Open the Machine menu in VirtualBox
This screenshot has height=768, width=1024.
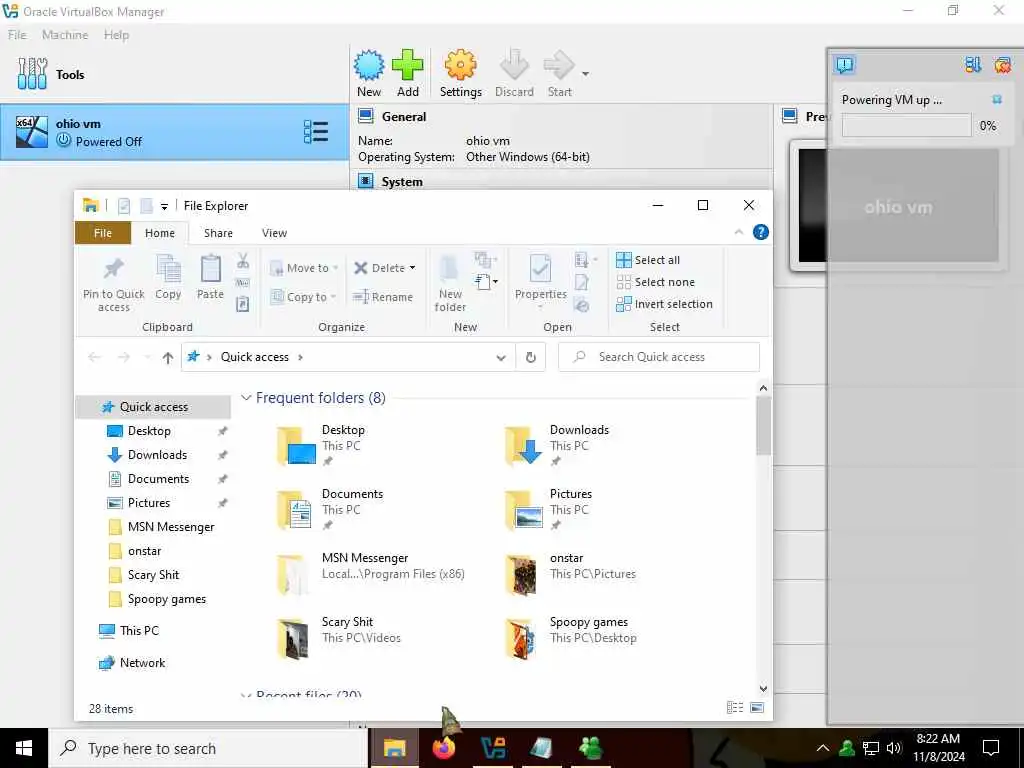(65, 35)
